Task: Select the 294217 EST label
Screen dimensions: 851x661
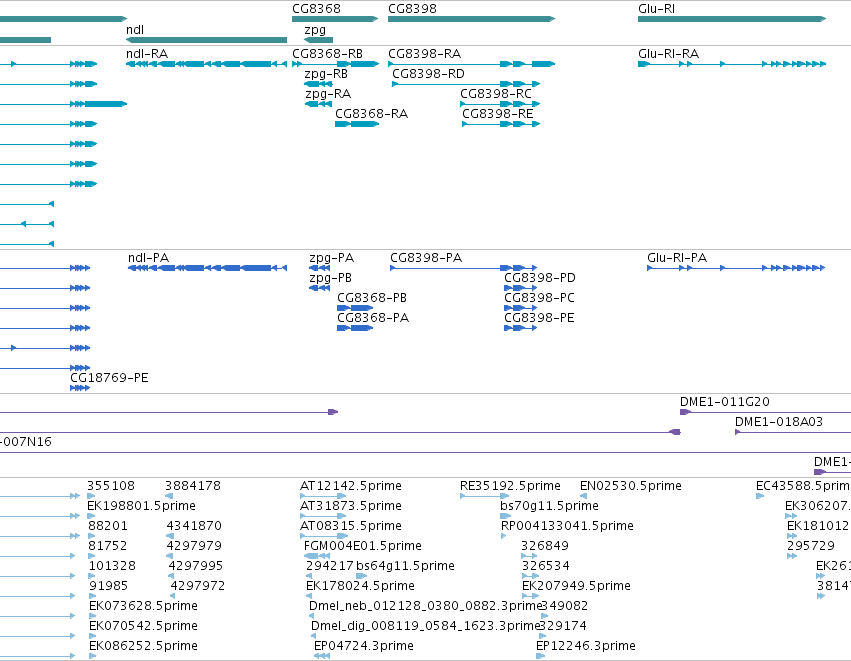Action: 329,566
